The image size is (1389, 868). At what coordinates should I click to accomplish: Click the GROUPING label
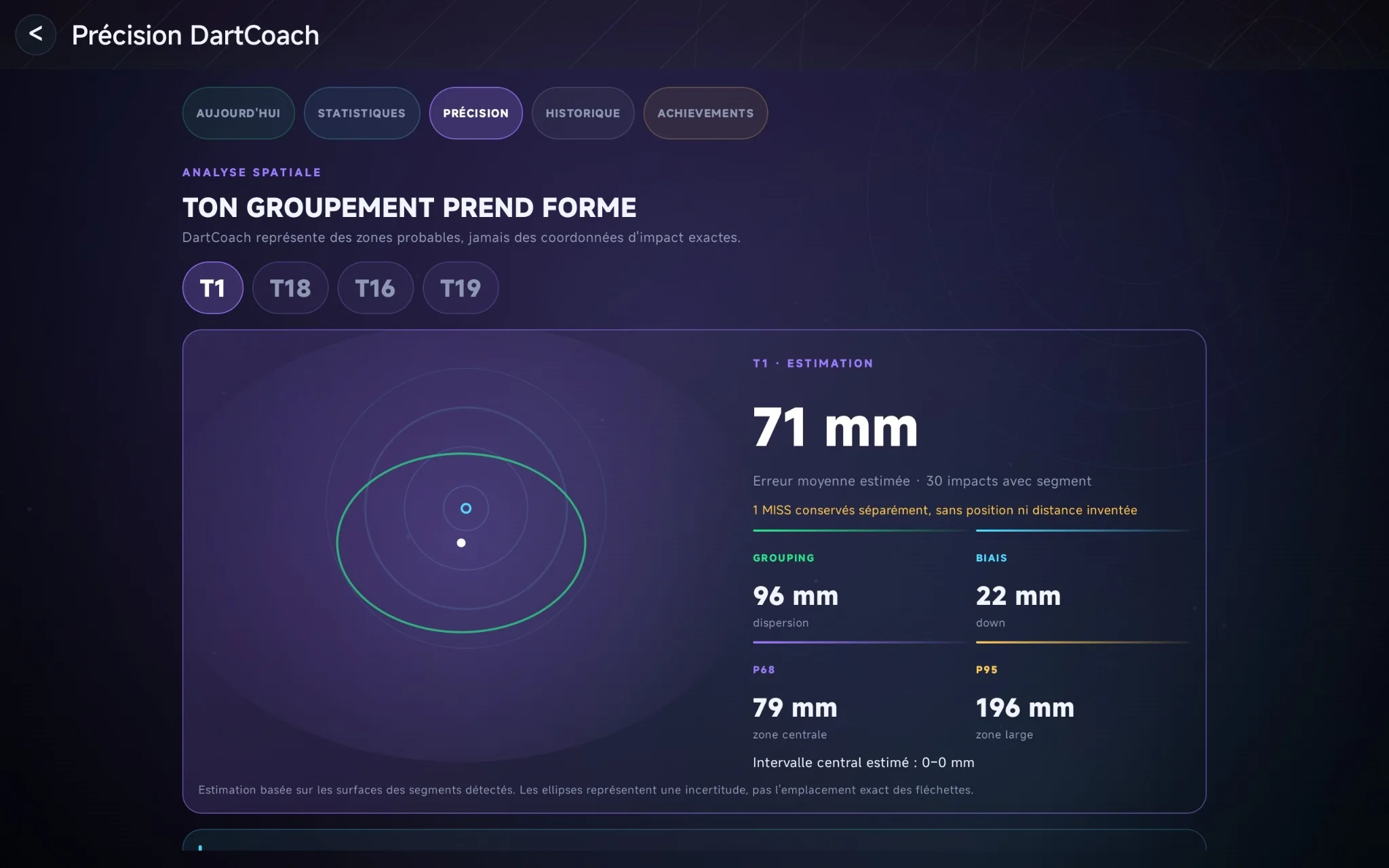pos(783,558)
